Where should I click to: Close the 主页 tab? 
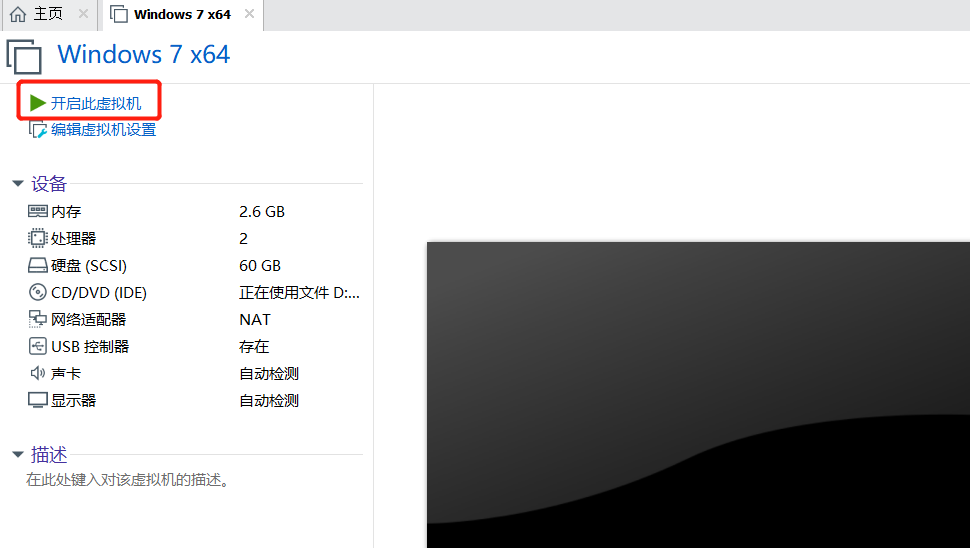tap(84, 14)
